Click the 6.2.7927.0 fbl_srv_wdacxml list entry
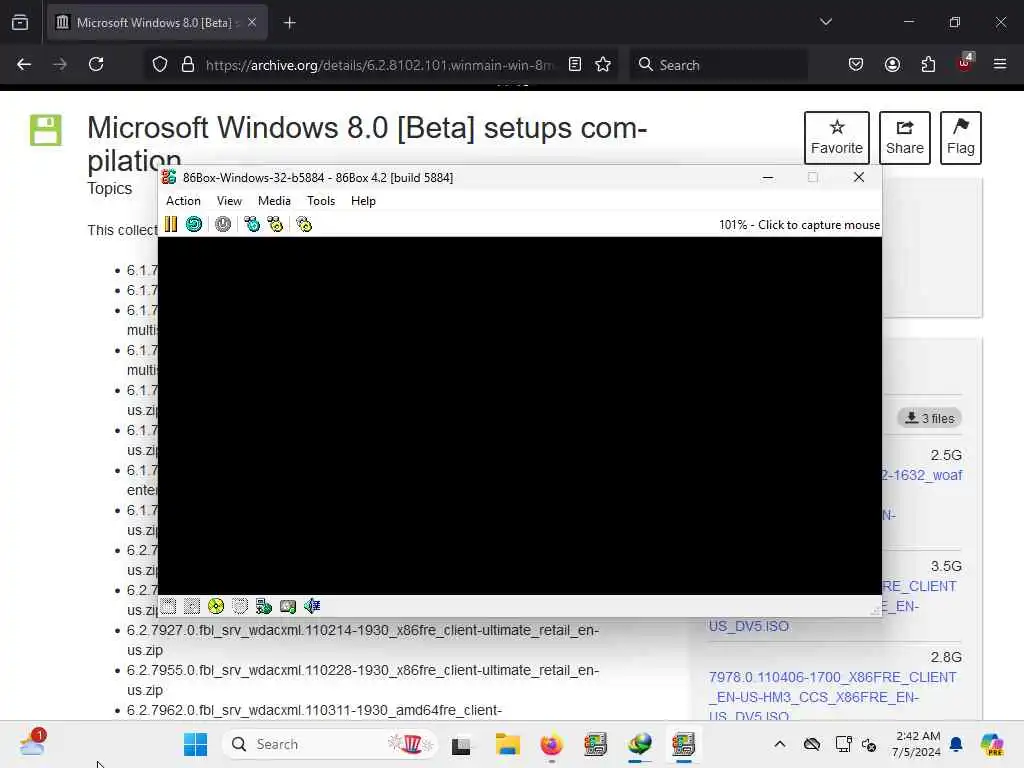The height and width of the screenshot is (768, 1024). pyautogui.click(x=362, y=640)
